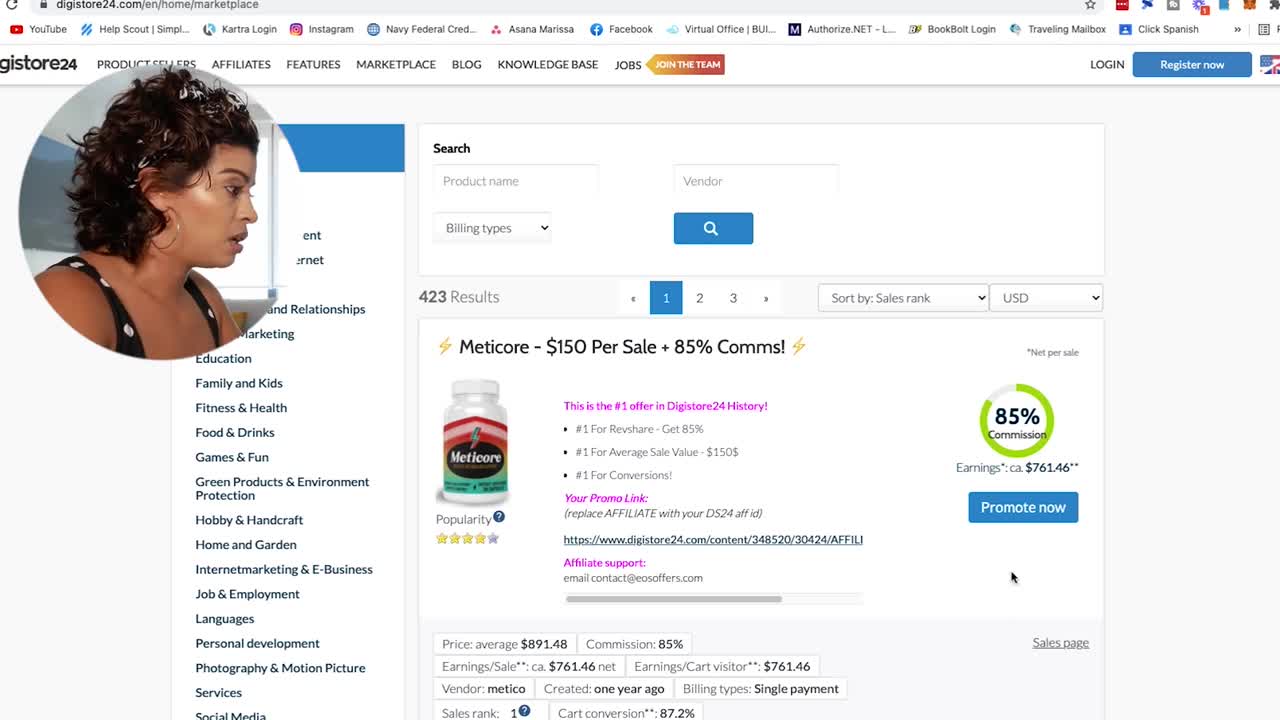
Task: Select the Languages category
Action: pos(225,619)
